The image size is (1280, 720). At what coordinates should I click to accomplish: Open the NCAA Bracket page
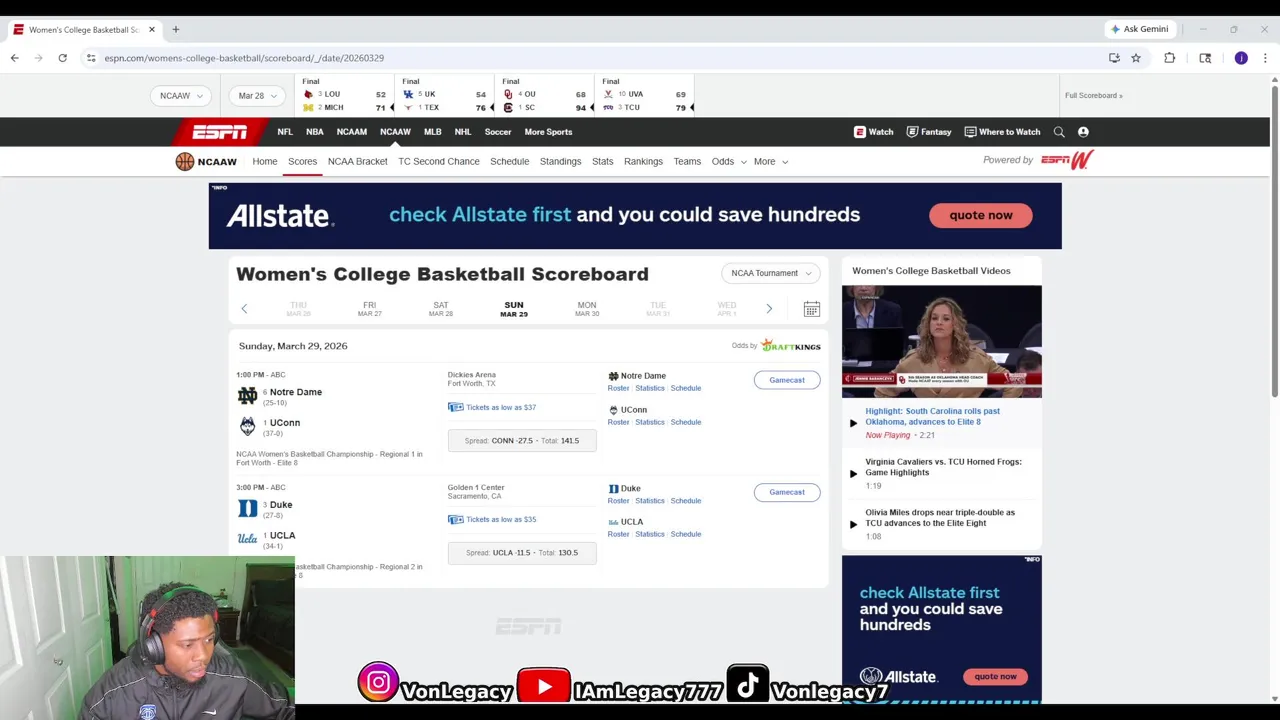point(357,162)
